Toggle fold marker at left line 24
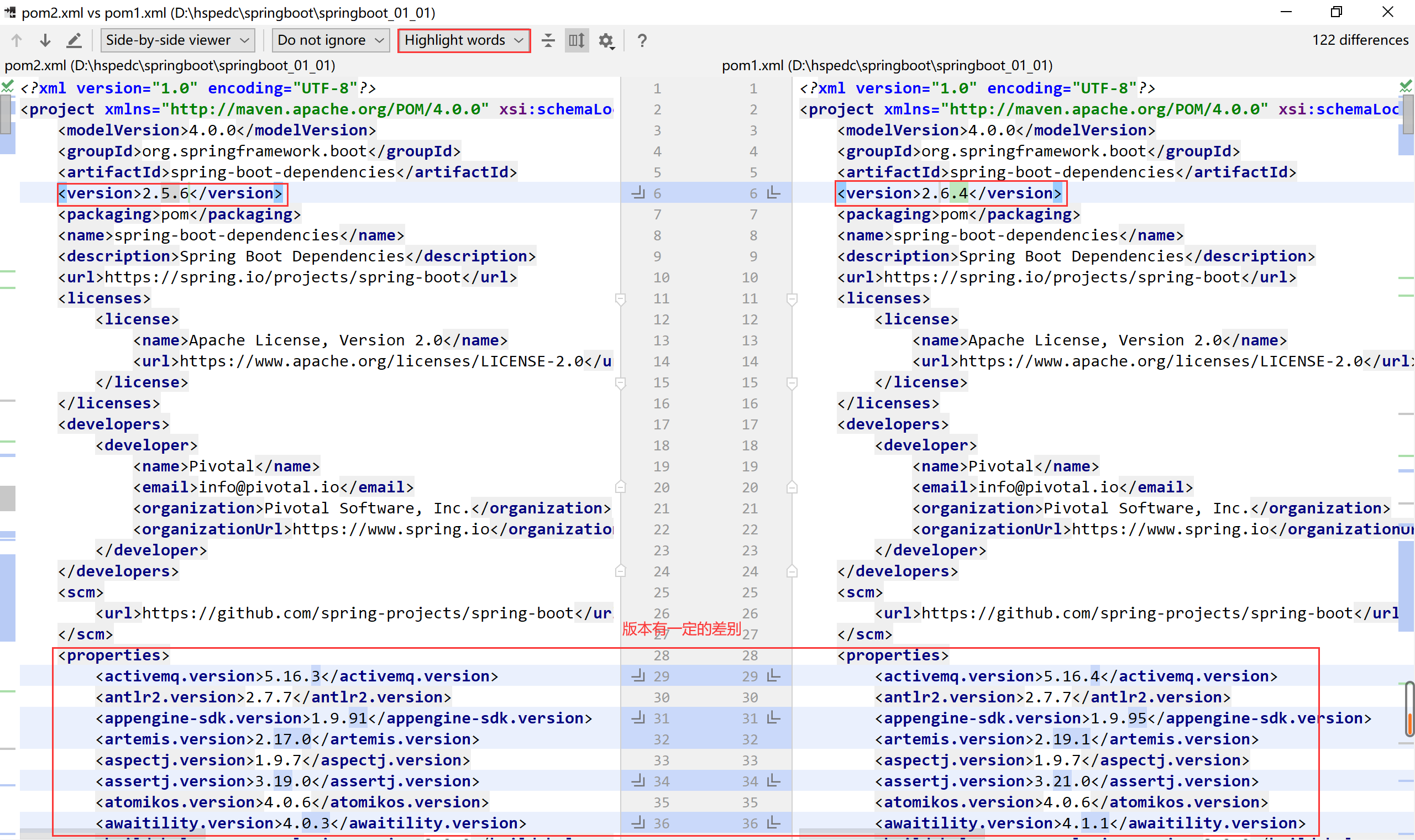The image size is (1415, 840). (620, 571)
